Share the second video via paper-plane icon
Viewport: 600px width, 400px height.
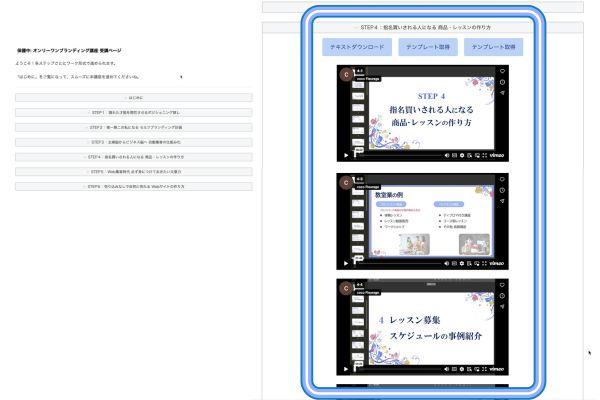point(502,200)
